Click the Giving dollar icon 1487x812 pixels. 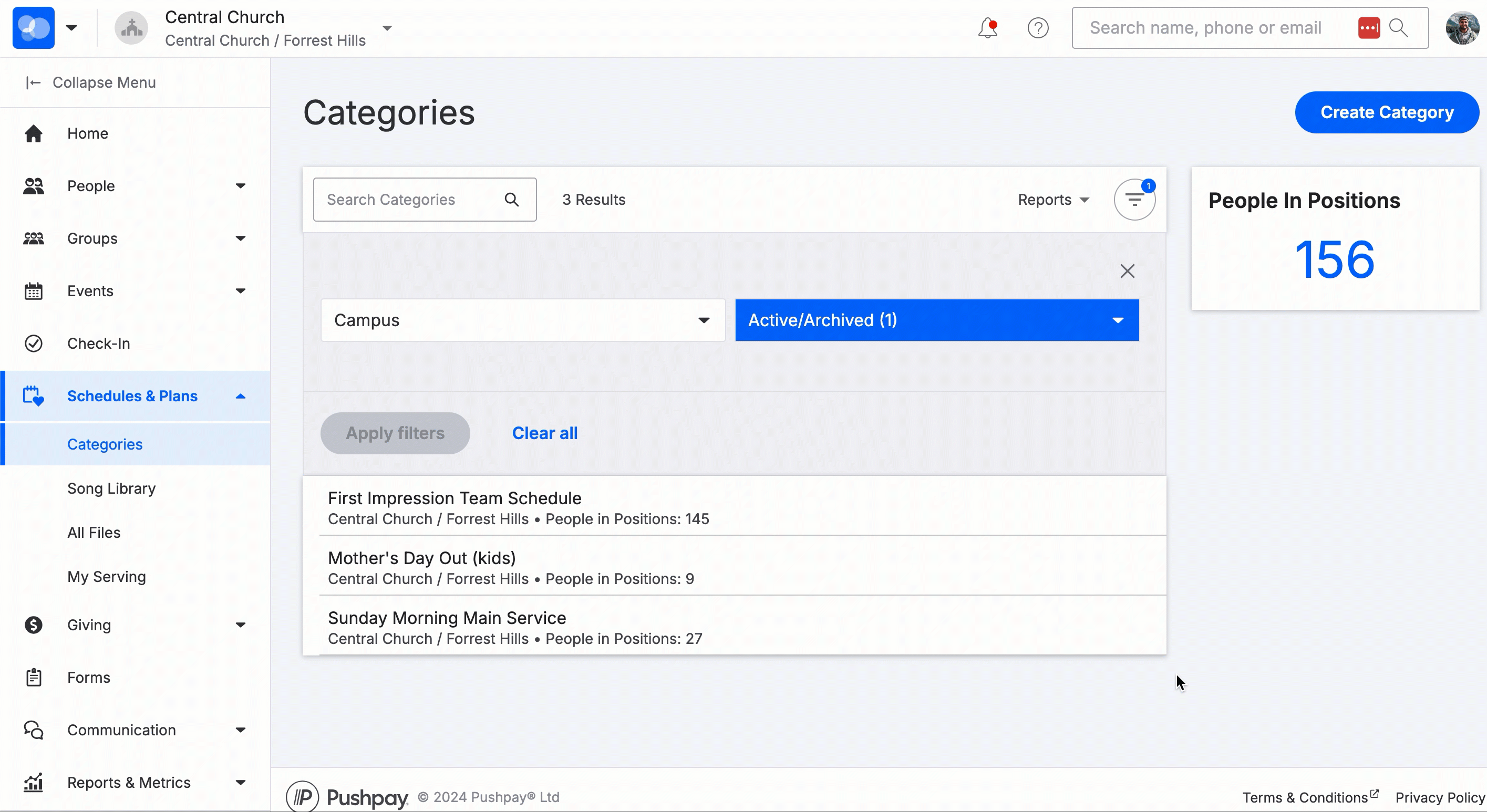pyautogui.click(x=34, y=625)
